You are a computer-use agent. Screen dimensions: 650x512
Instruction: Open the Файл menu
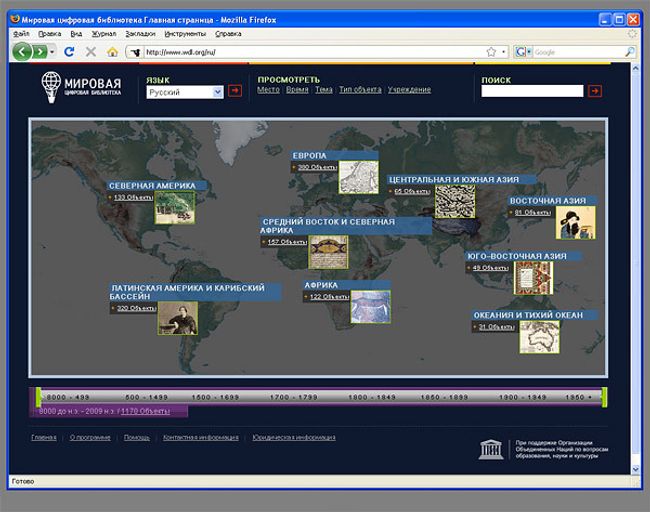[21, 34]
